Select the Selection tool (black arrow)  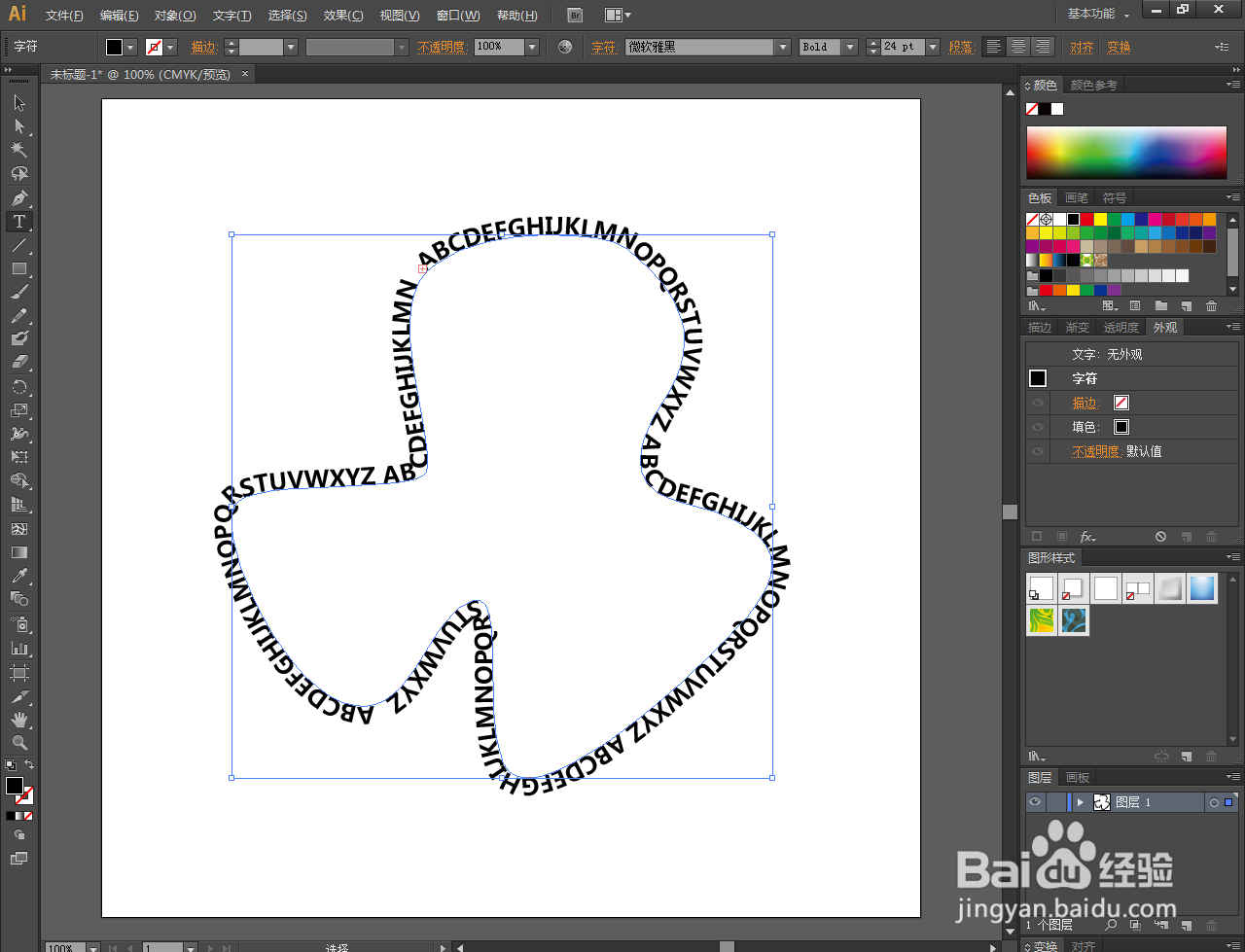19,103
